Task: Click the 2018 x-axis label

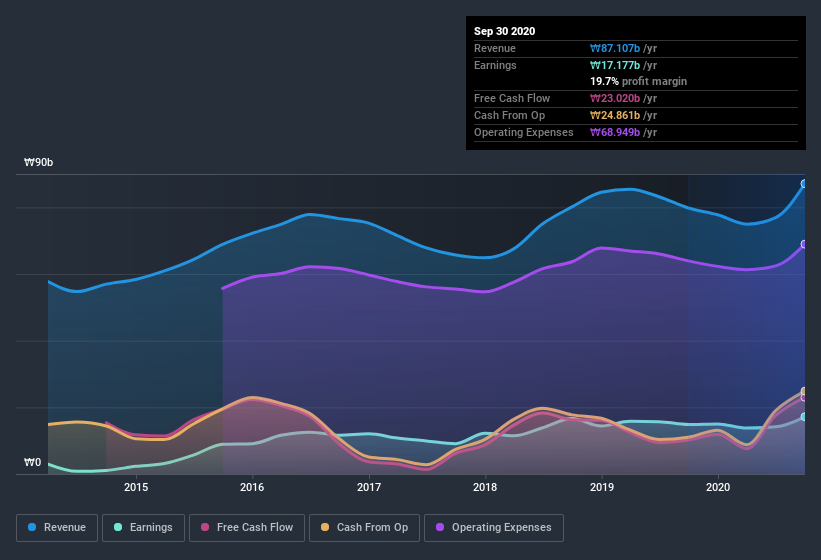Action: pyautogui.click(x=485, y=487)
